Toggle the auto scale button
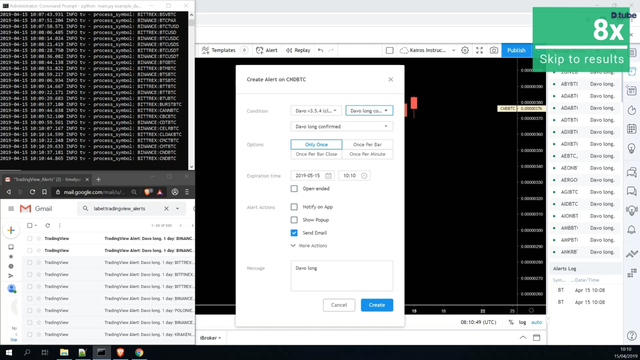Screen dimensions: 640x360 [x=536, y=322]
